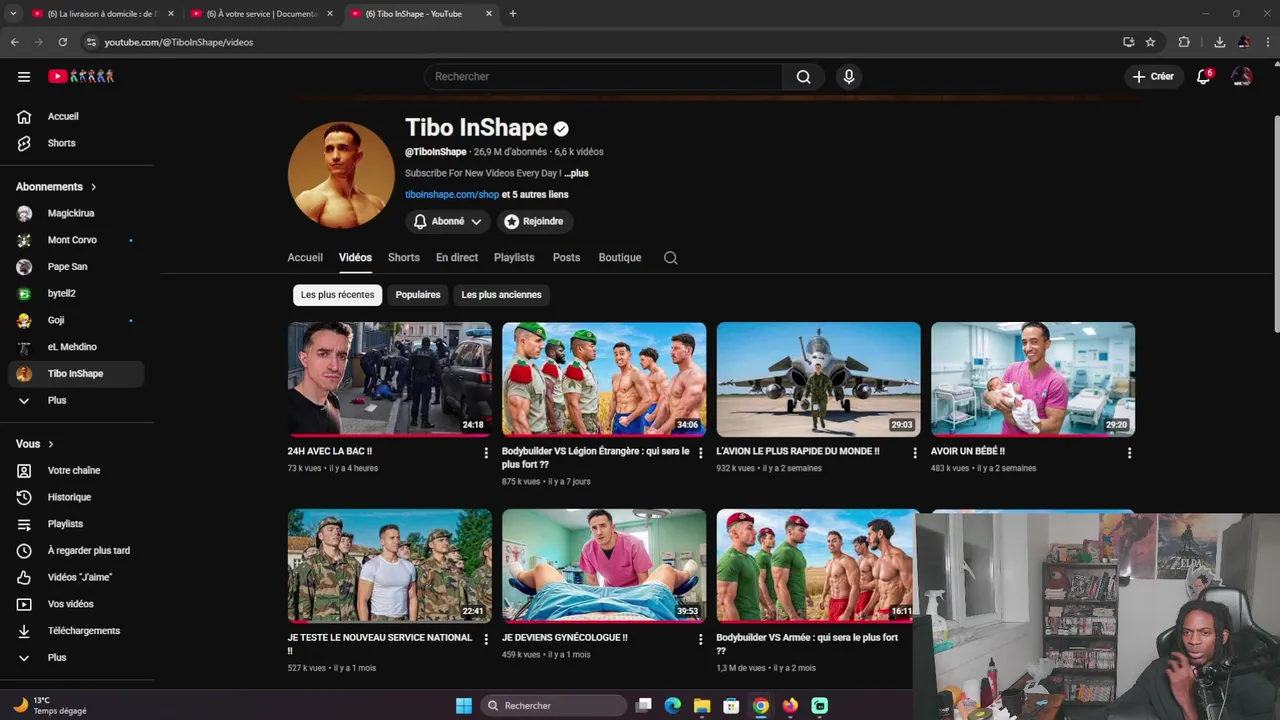Open the notifications bell

tap(1204, 77)
